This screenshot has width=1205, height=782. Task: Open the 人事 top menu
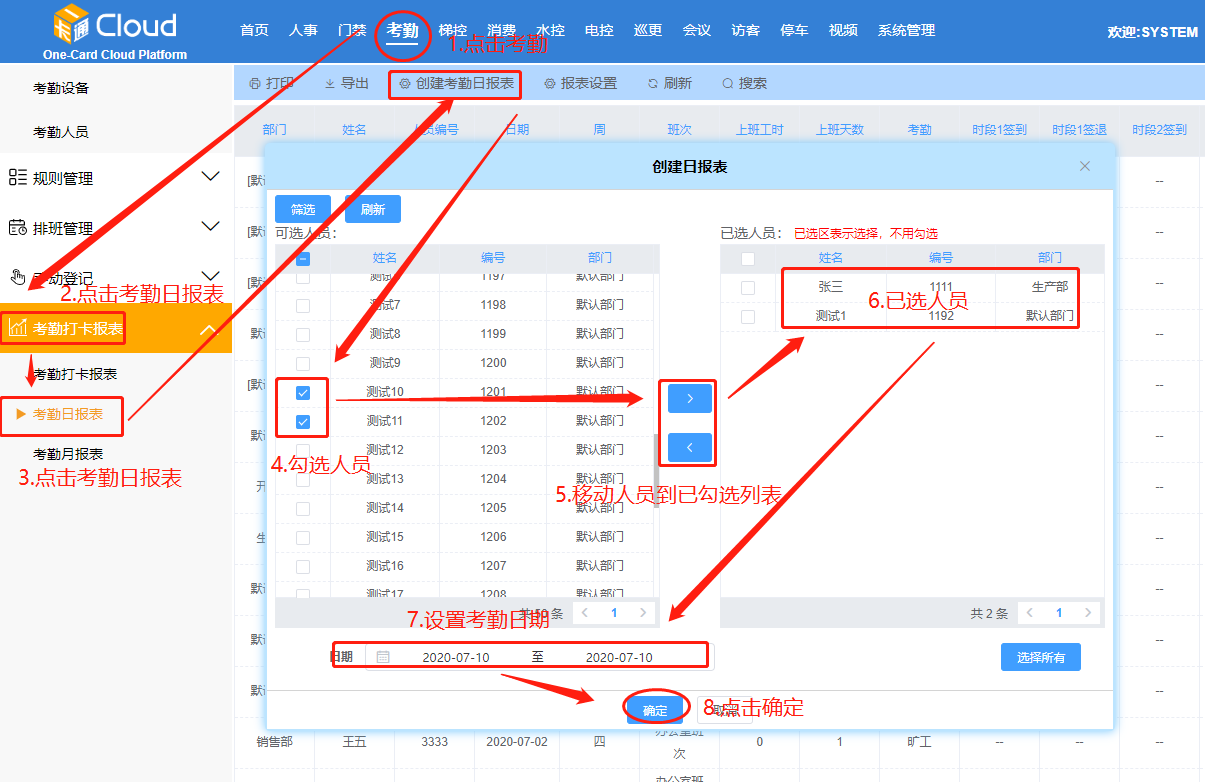303,30
